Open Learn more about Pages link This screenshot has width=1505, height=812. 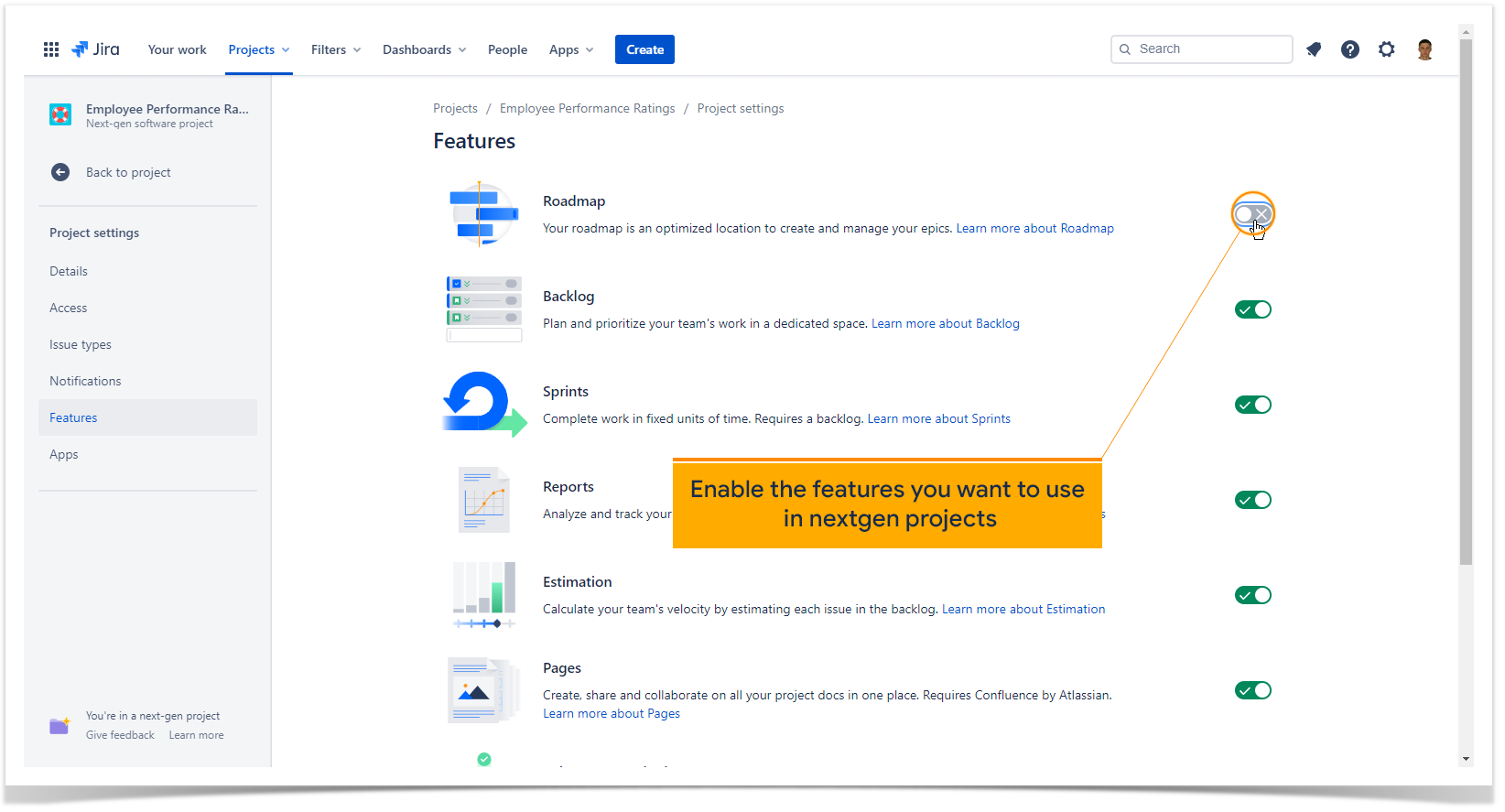[x=612, y=713]
